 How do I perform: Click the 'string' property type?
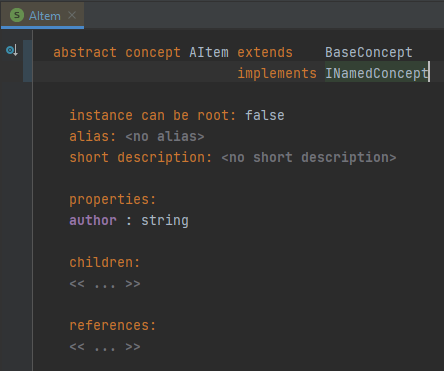[165, 220]
